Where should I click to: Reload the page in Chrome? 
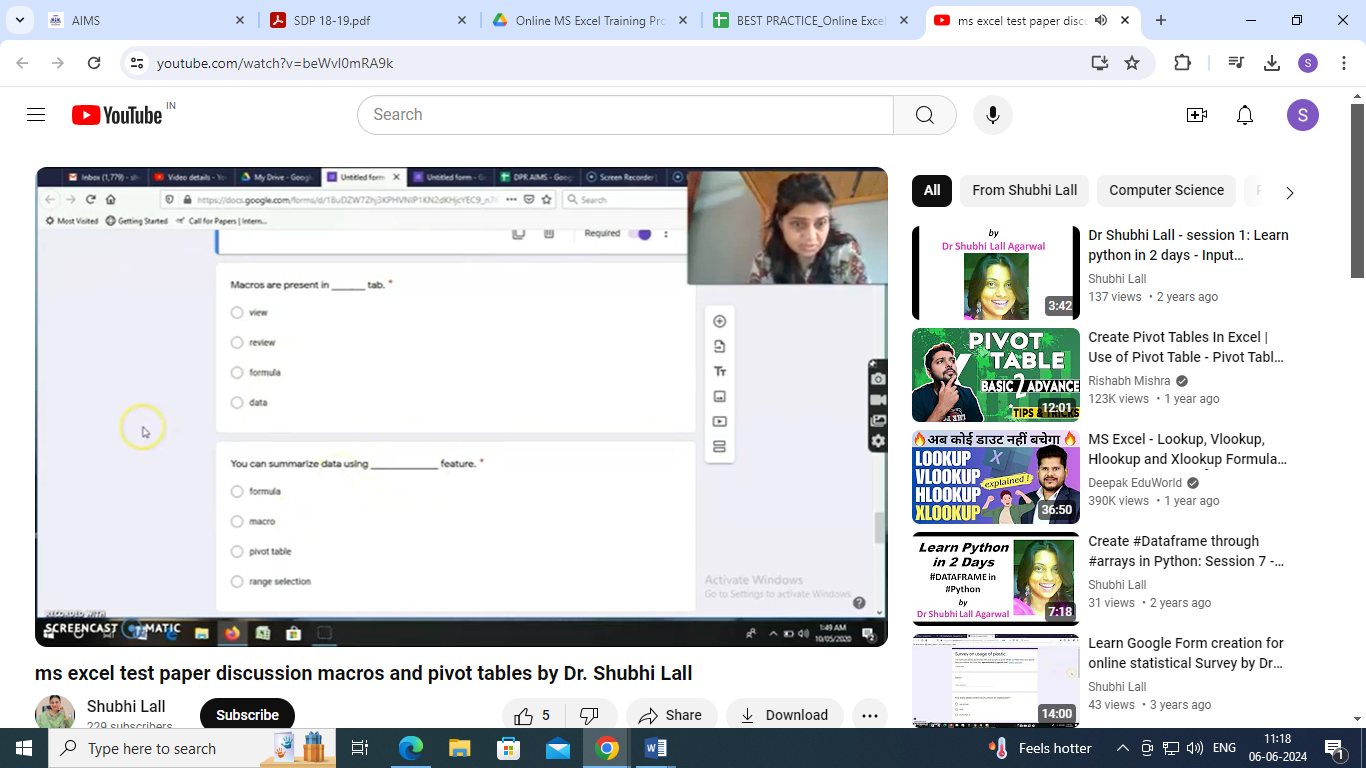(94, 63)
